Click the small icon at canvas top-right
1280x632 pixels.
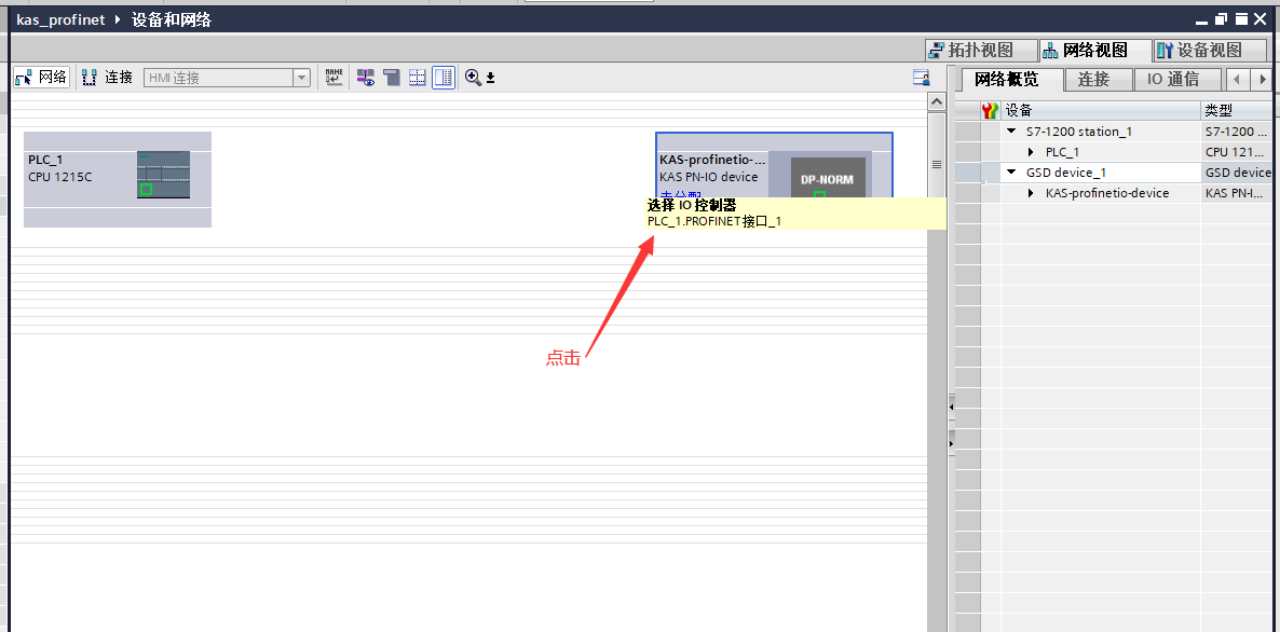tap(921, 78)
